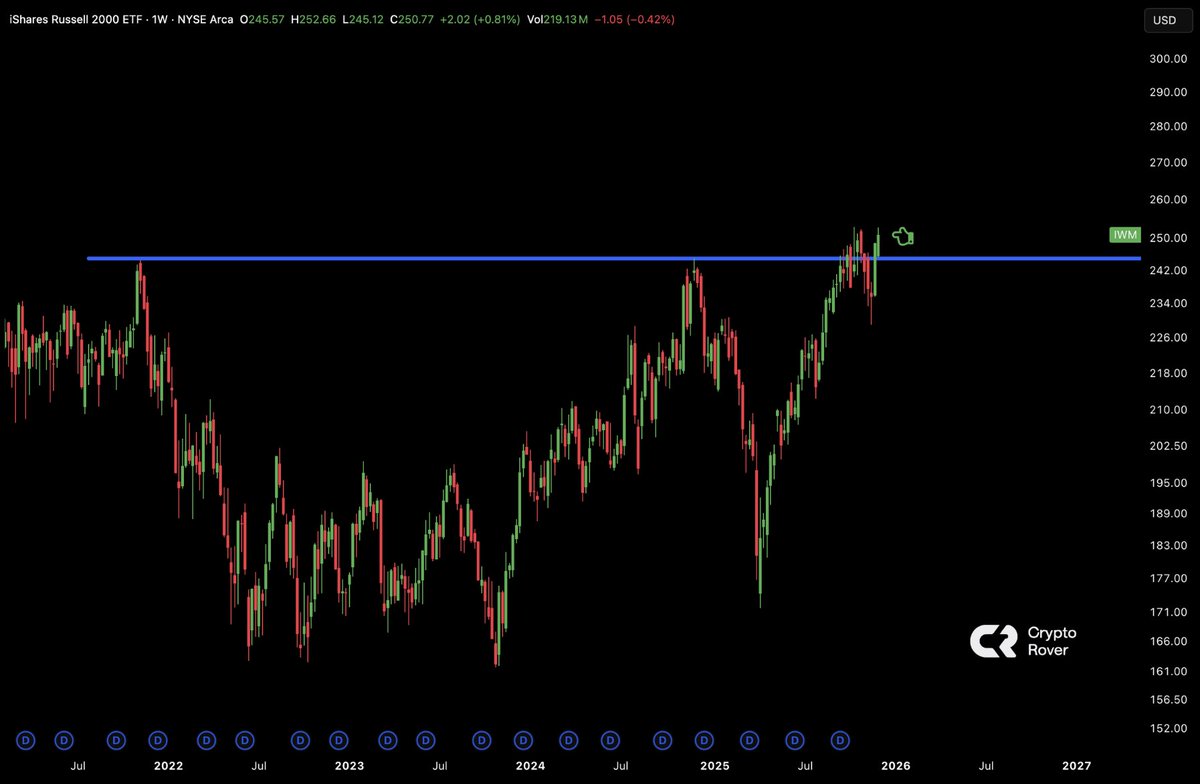Screen dimensions: 1200x784
Task: Click the close value C250.77
Action: click(410, 20)
